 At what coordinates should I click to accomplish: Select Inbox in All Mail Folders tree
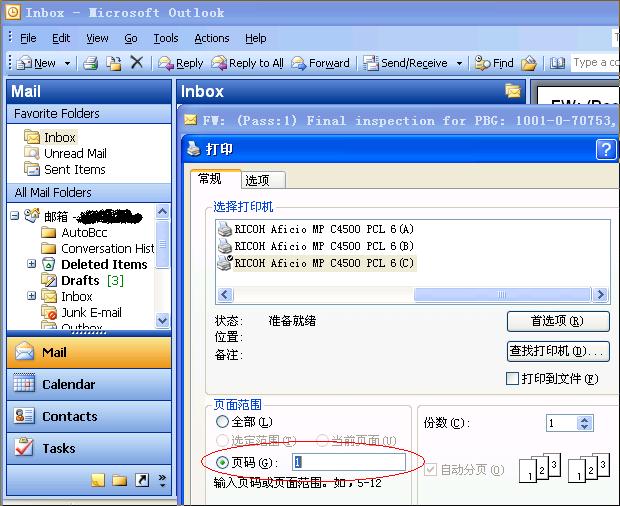[67, 296]
